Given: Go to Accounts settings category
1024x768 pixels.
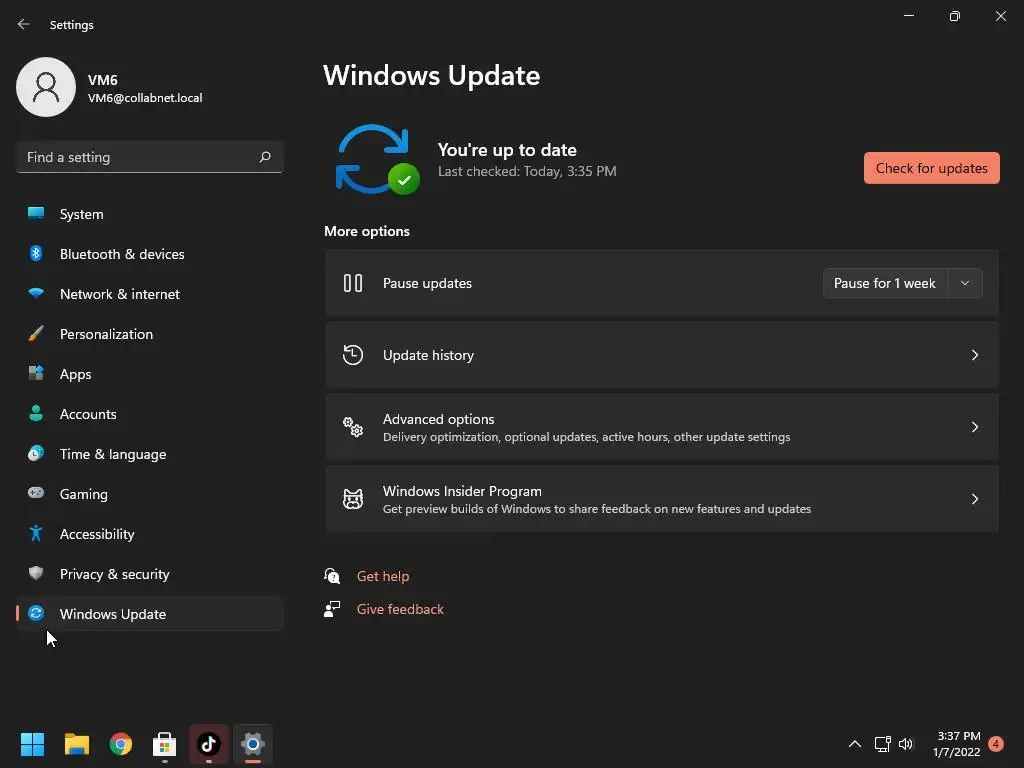Looking at the screenshot, I should click(x=150, y=413).
